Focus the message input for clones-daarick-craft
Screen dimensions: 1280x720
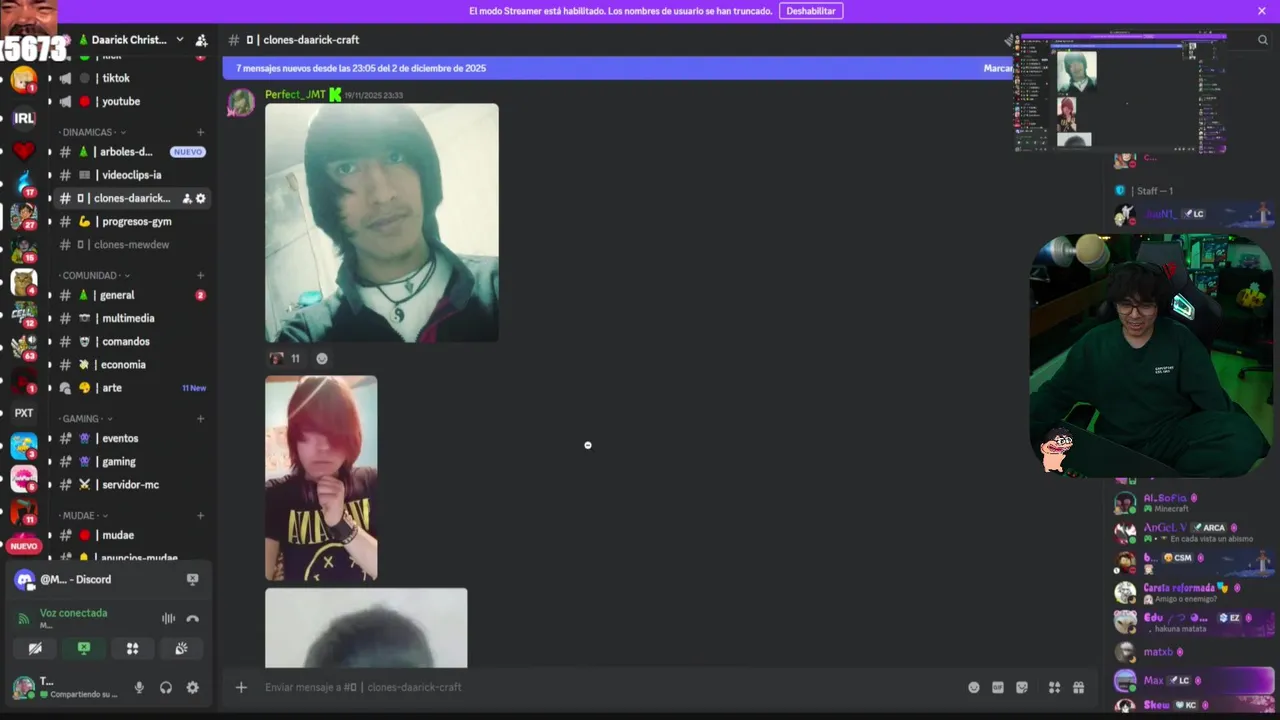click(x=610, y=687)
